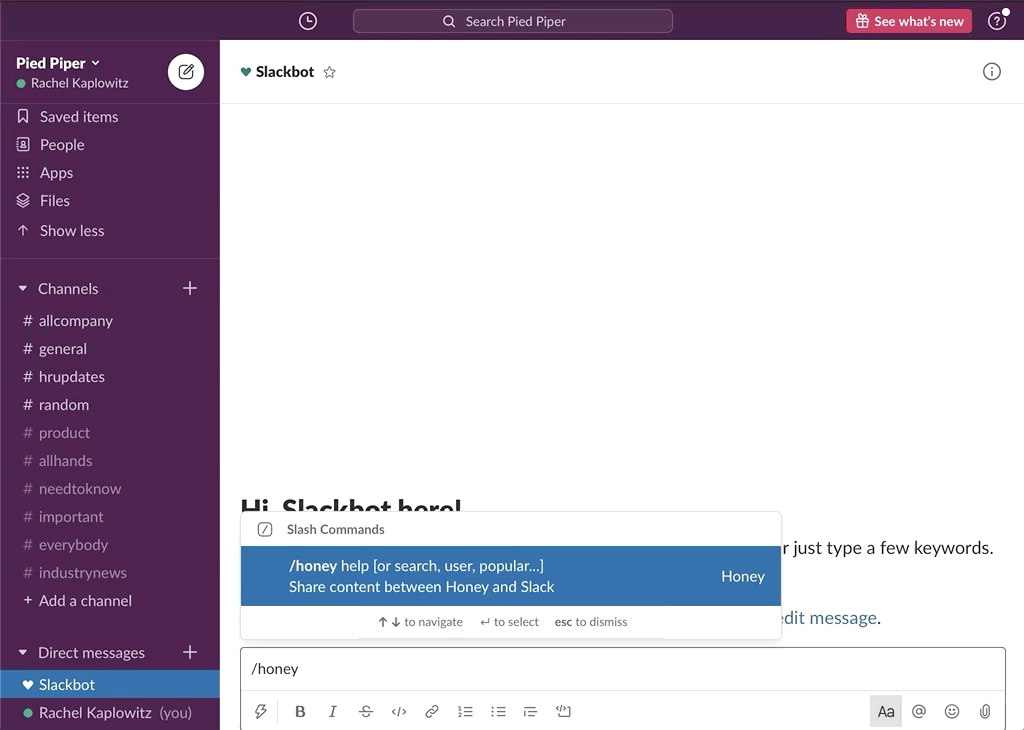1024x730 pixels.
Task: Open the #needtoknow channel
Action: 110,489
